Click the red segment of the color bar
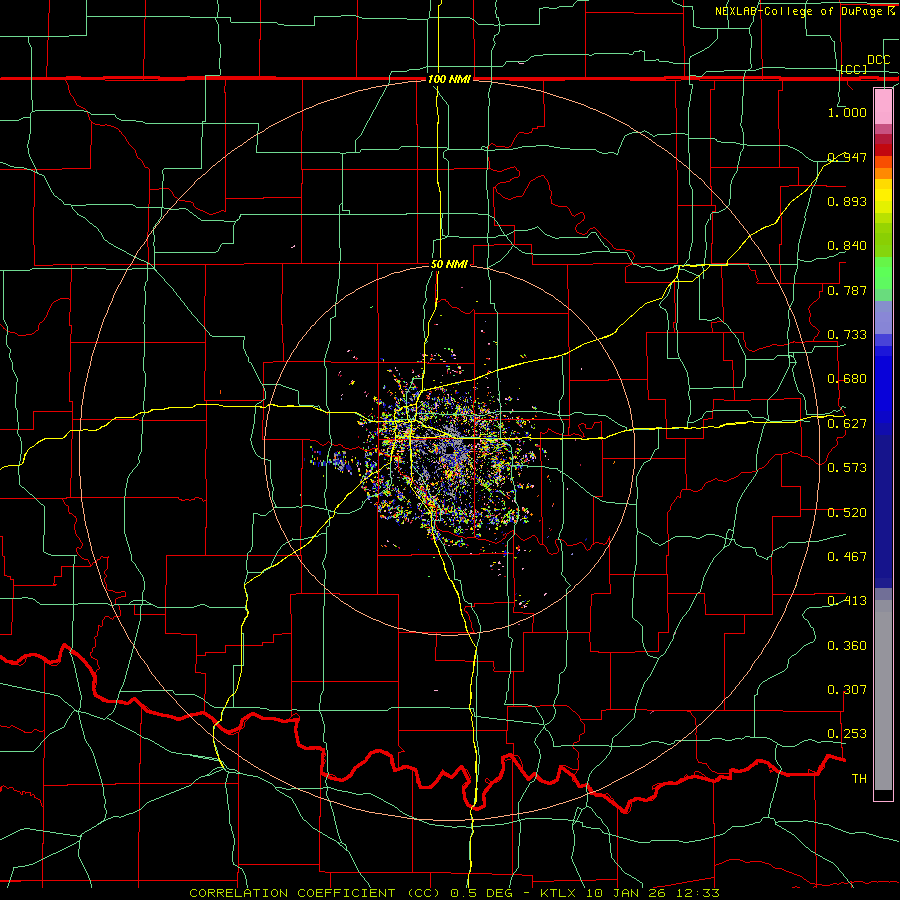The image size is (900, 900). point(883,150)
